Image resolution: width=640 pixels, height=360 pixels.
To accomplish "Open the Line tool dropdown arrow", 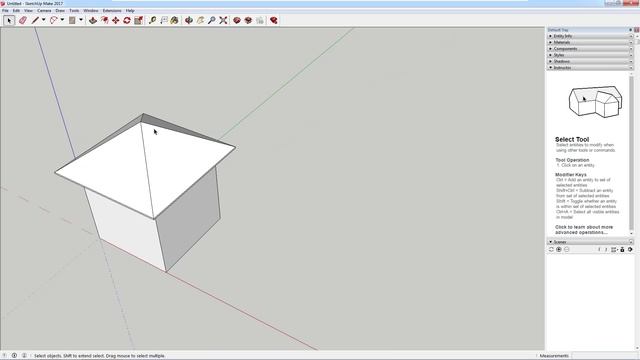I will (x=43, y=20).
